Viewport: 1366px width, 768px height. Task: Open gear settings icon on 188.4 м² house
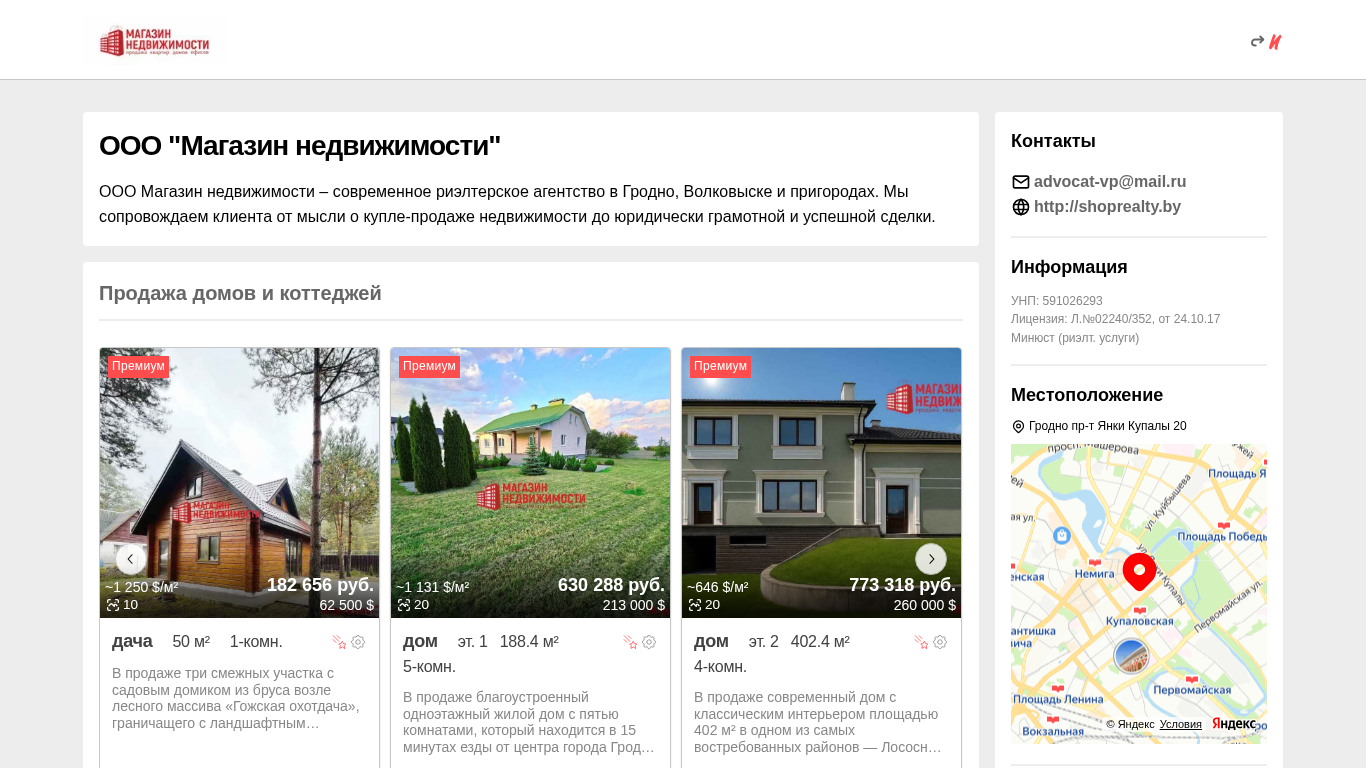(x=649, y=642)
